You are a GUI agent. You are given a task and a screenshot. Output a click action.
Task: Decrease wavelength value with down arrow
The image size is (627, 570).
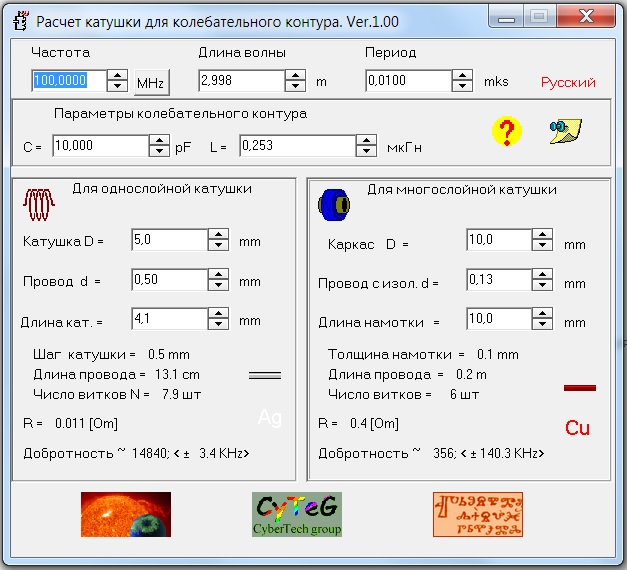(x=295, y=87)
